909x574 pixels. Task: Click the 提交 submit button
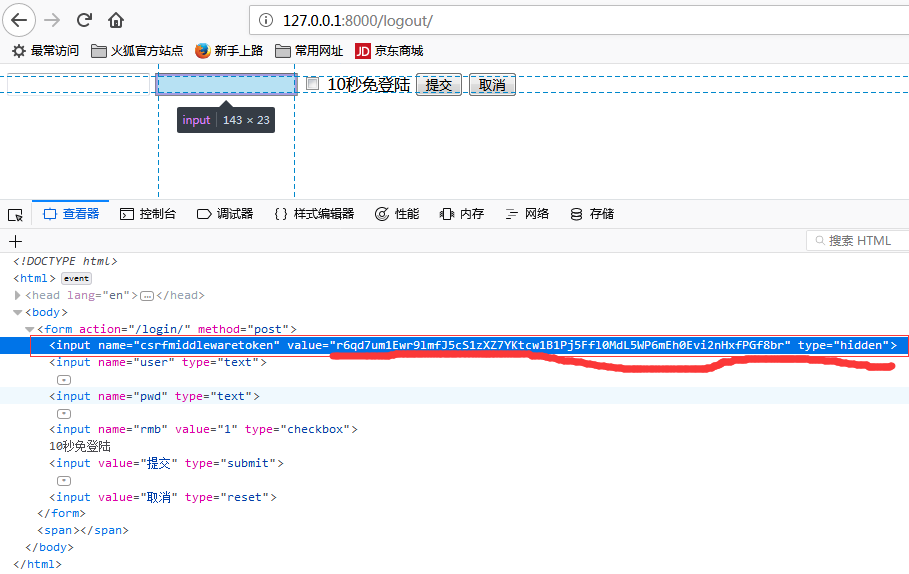(439, 85)
